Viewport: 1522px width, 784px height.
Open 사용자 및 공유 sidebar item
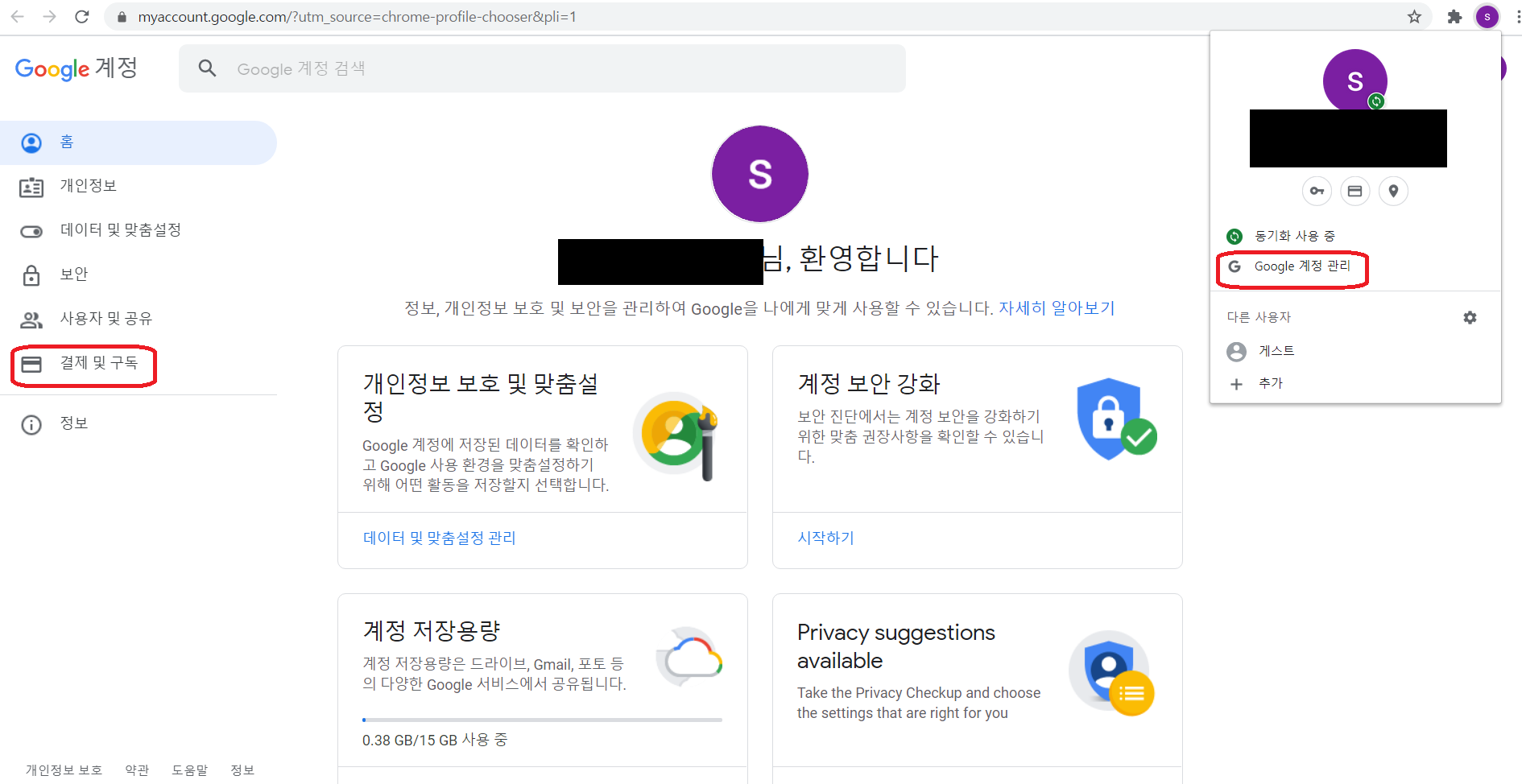point(139,320)
